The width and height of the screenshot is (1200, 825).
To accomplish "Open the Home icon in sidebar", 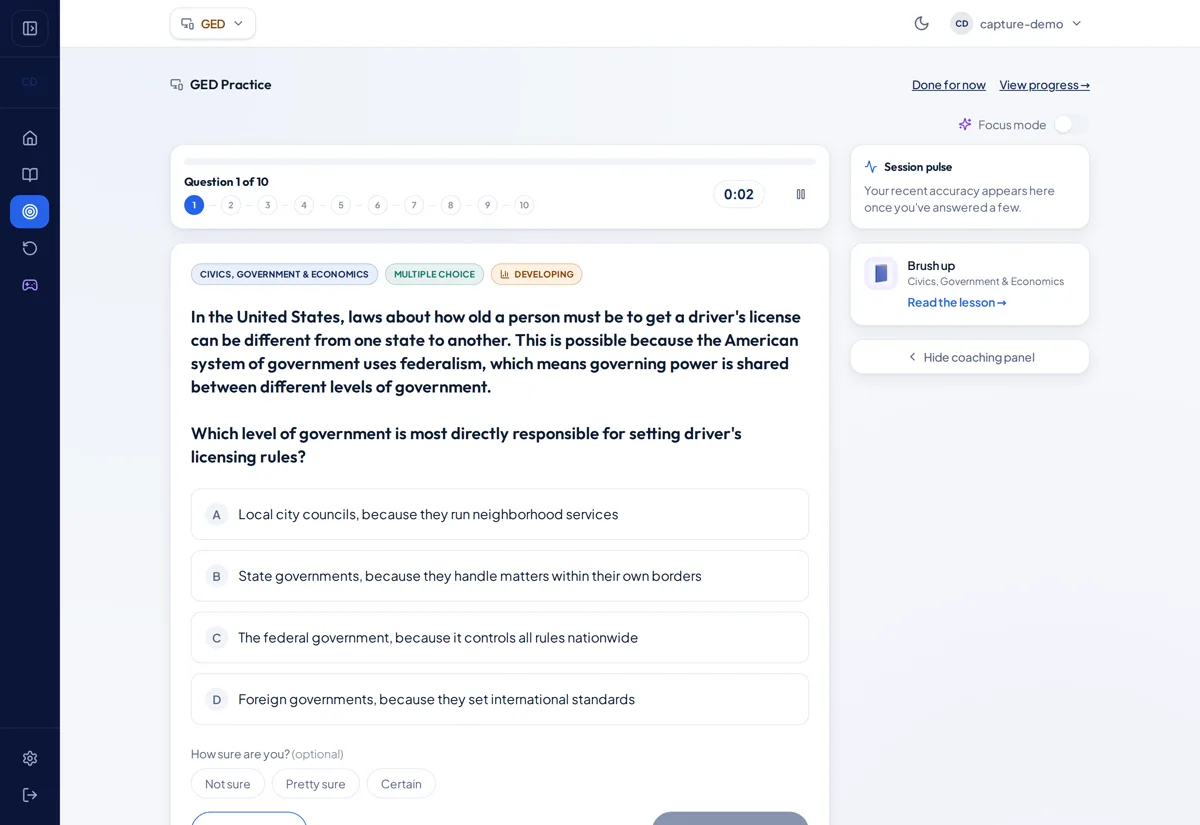I will pos(30,138).
